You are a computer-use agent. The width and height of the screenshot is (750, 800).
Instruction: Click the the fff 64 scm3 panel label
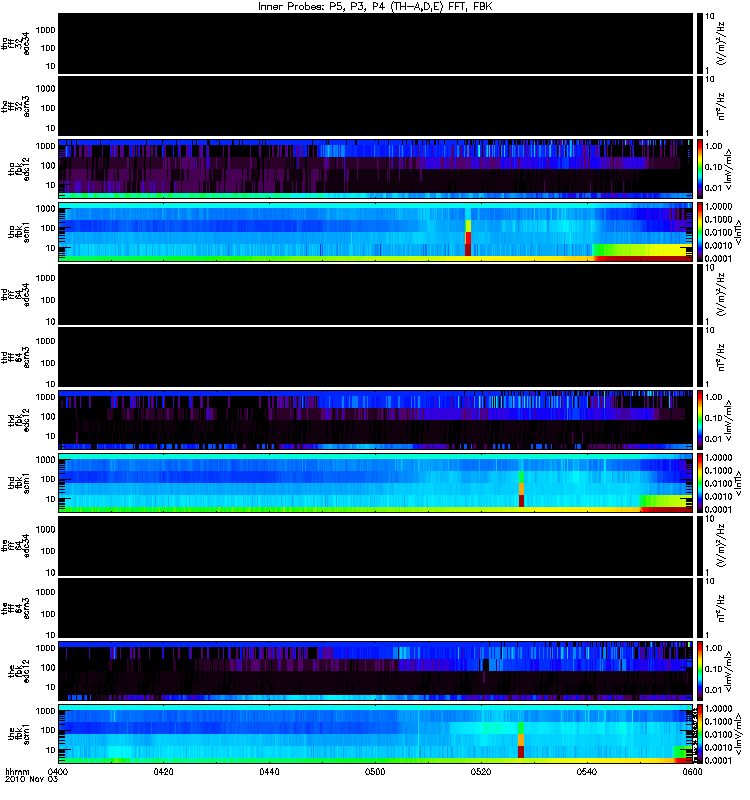tap(15, 609)
